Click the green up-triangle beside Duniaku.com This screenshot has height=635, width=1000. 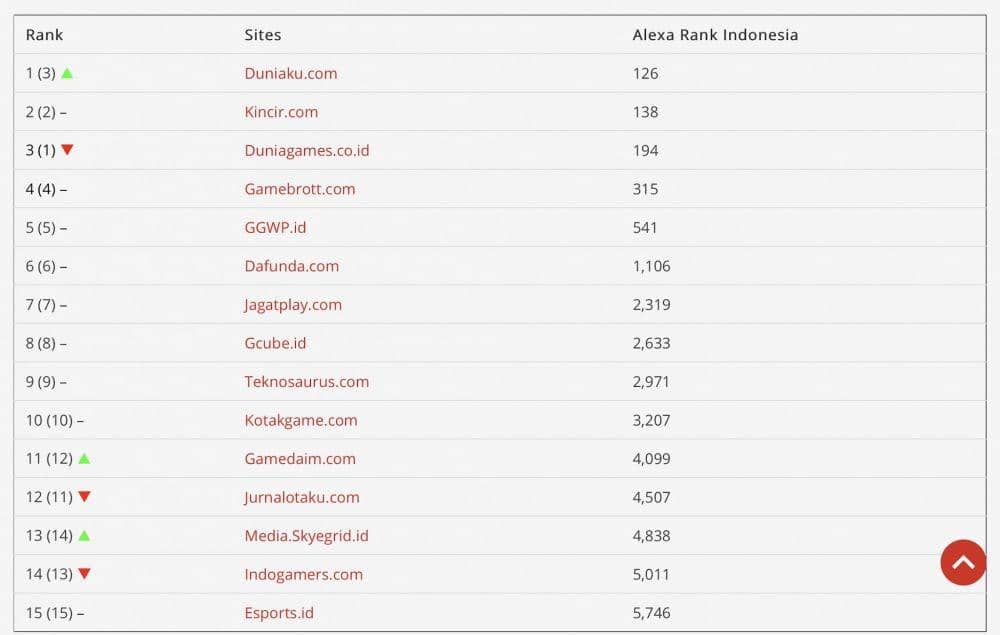(x=68, y=73)
